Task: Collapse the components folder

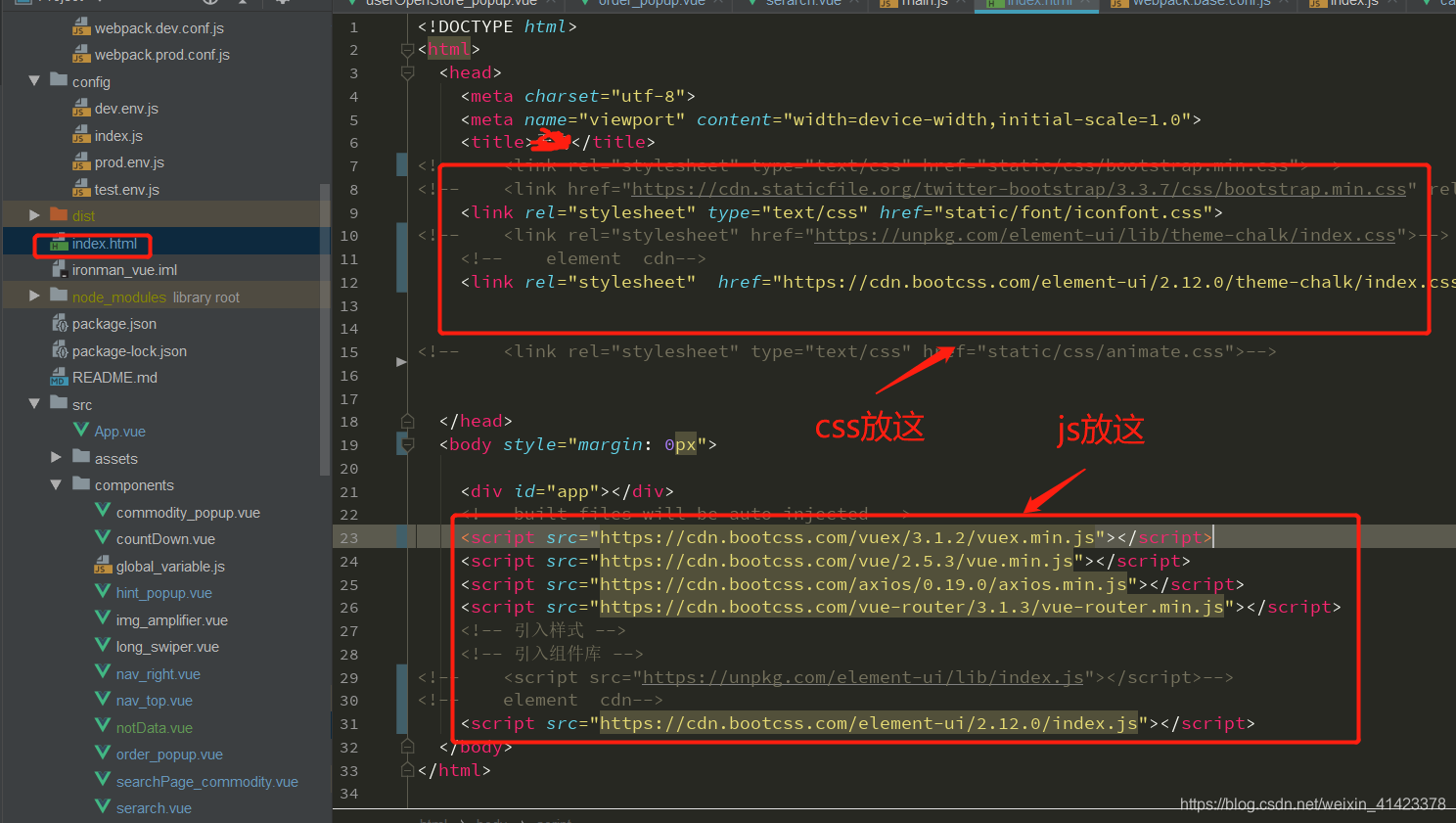Action: pos(56,484)
